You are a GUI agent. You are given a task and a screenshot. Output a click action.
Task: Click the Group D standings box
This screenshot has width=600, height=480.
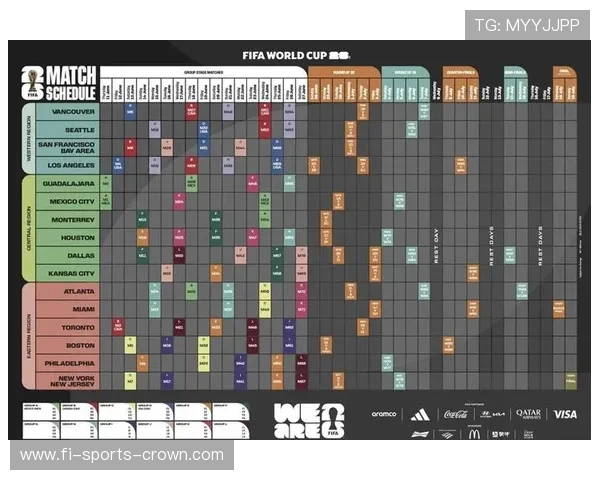point(155,411)
